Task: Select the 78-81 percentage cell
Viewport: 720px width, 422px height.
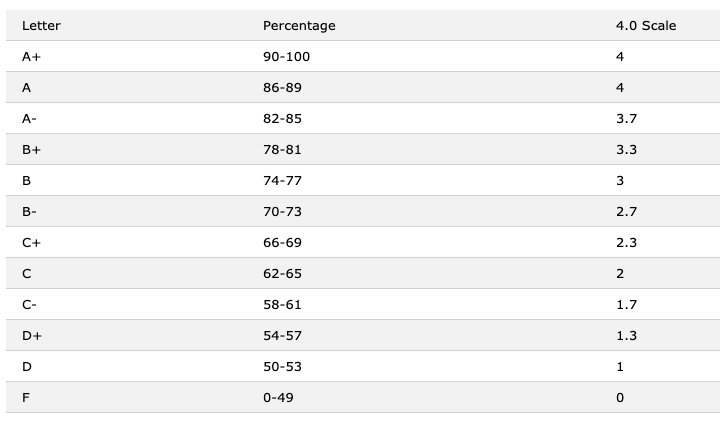Action: [x=282, y=150]
